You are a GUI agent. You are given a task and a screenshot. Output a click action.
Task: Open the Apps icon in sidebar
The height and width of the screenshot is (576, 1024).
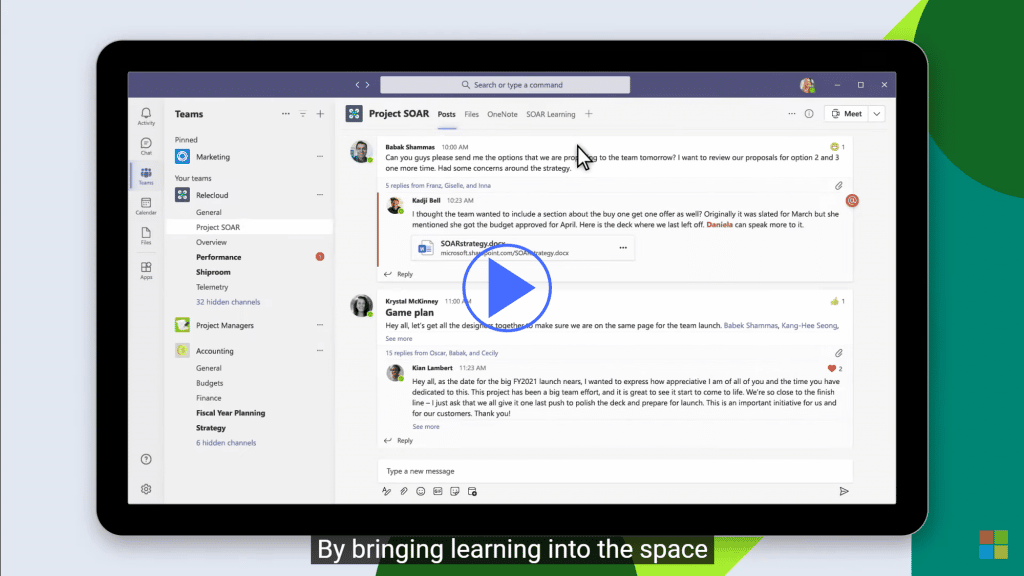pos(146,270)
